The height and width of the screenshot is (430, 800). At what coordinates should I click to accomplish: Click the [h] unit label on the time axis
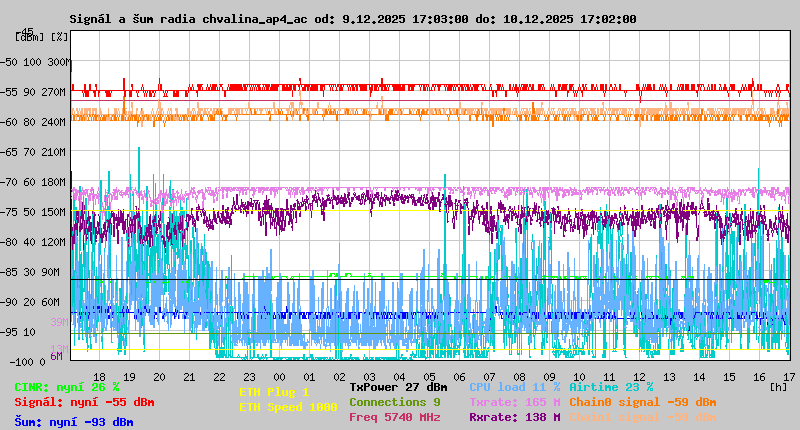pyautogui.click(x=779, y=386)
